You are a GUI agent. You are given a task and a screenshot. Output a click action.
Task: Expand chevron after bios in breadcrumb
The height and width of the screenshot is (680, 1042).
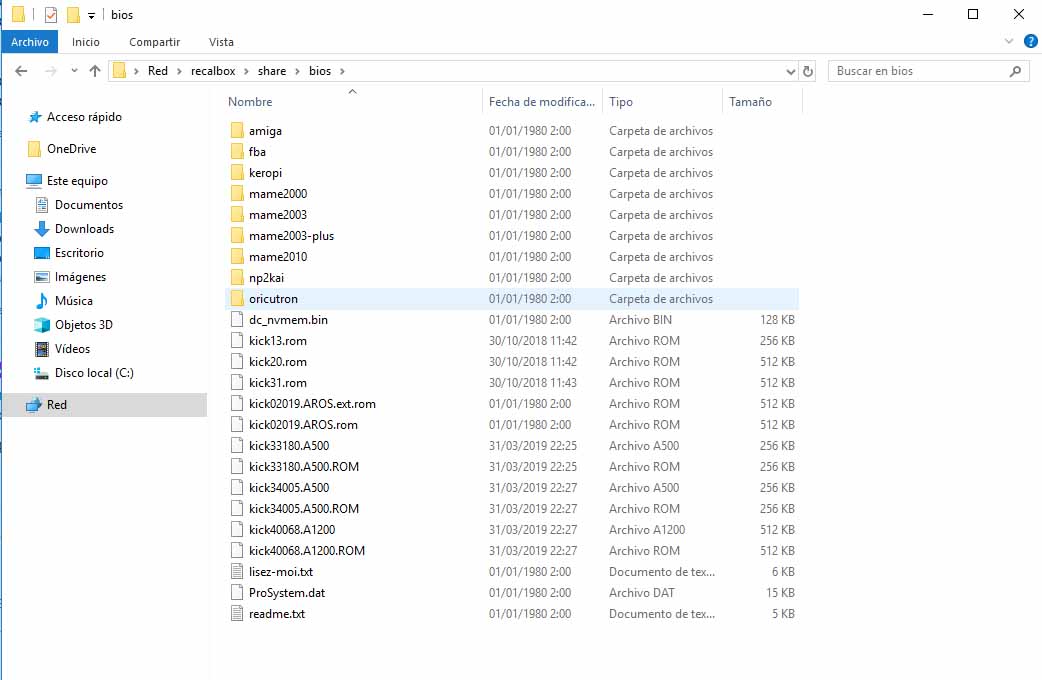pos(342,71)
